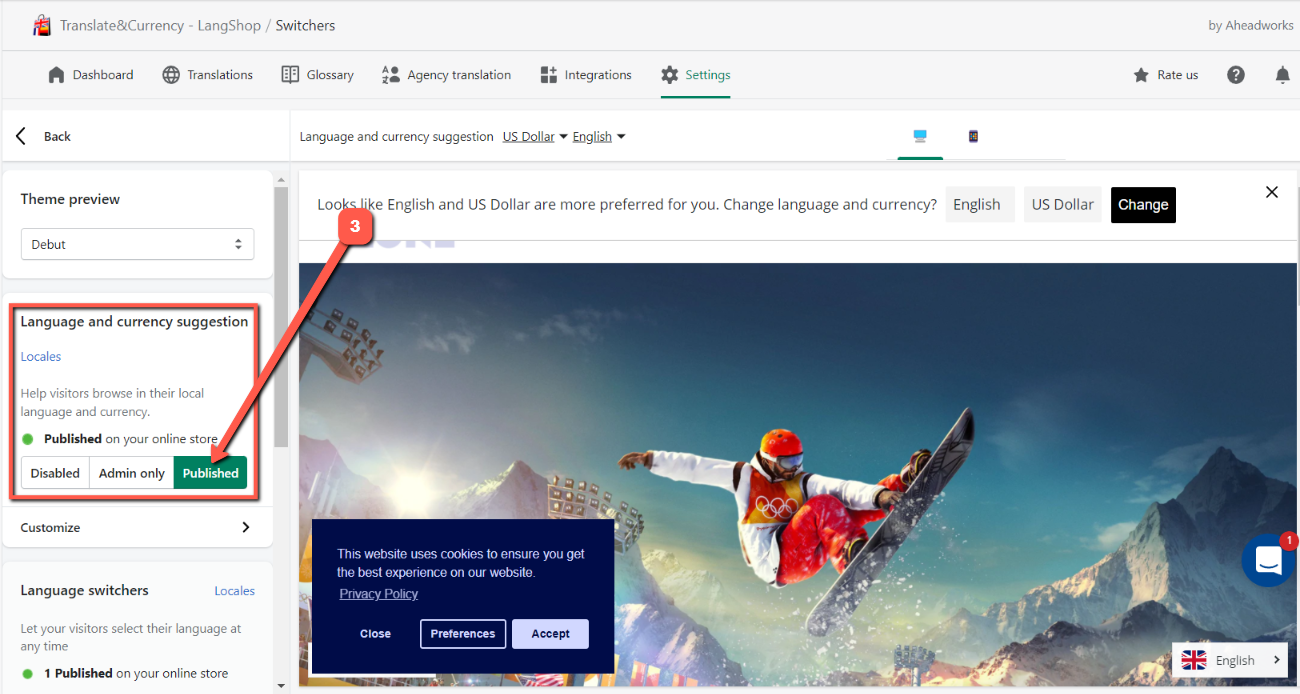Click the Switchers breadcrumb text
Screen dimensions: 1300x694
[306, 25]
